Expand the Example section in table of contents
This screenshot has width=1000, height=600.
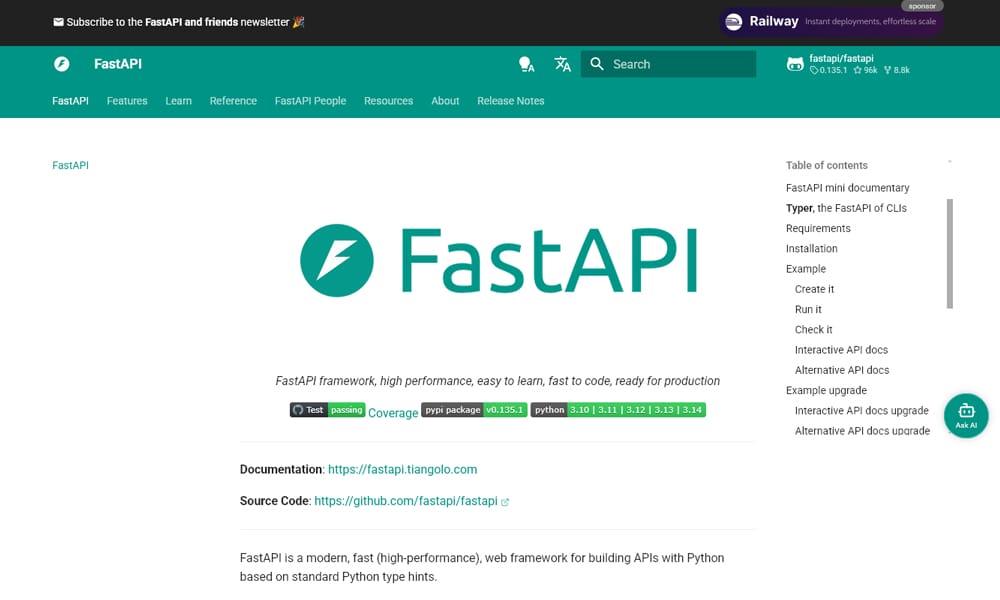pos(805,268)
